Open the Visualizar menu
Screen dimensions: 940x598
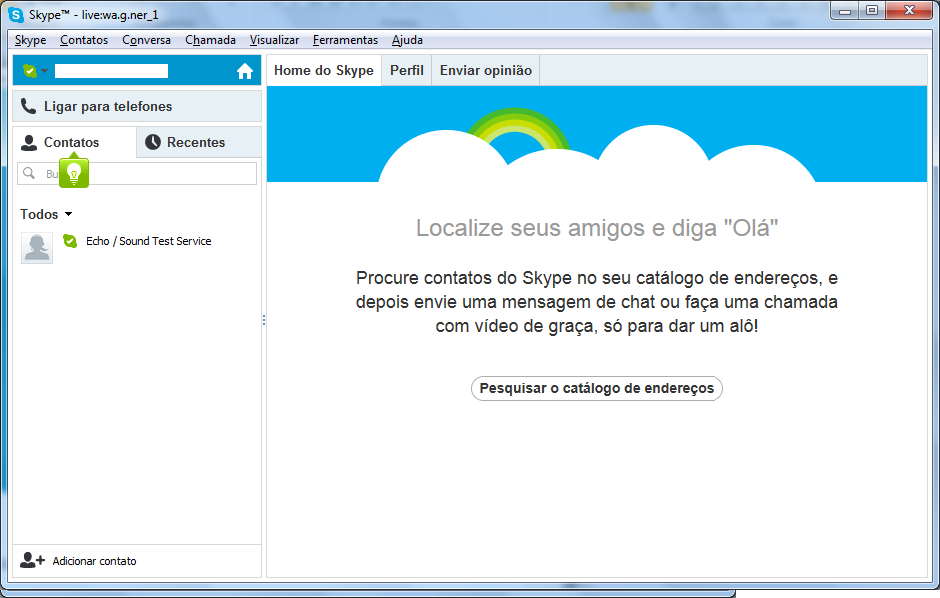pos(275,40)
